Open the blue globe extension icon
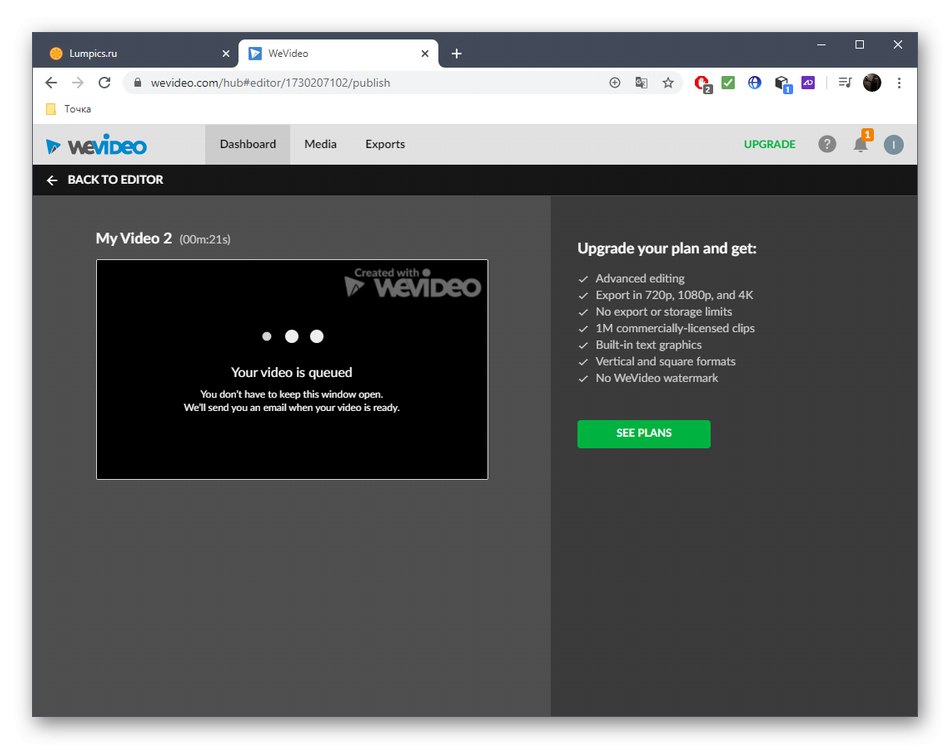This screenshot has height=749, width=950. (x=754, y=83)
